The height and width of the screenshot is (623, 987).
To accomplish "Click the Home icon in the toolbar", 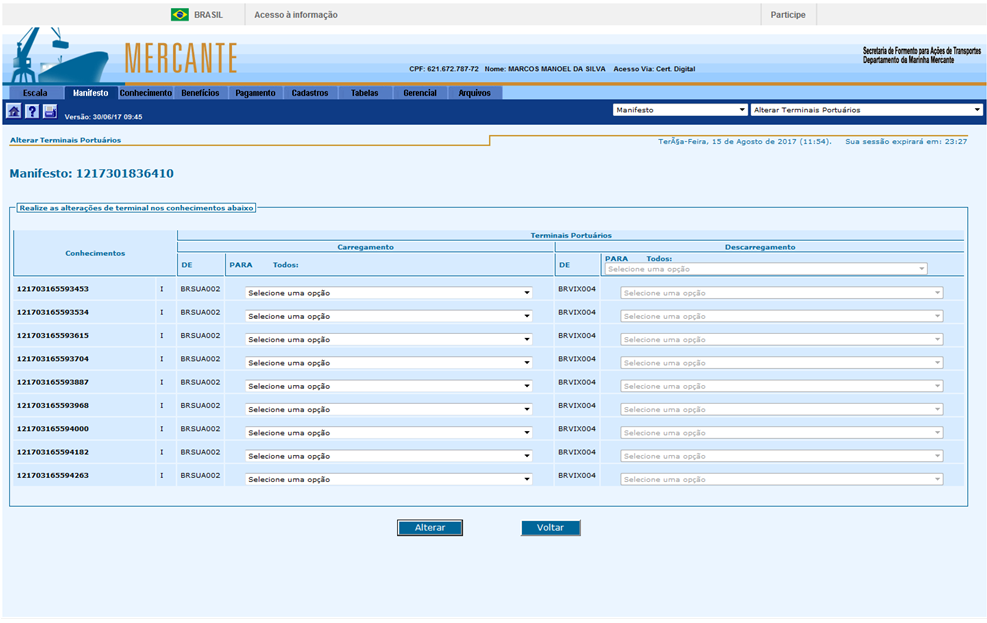I will [14, 111].
